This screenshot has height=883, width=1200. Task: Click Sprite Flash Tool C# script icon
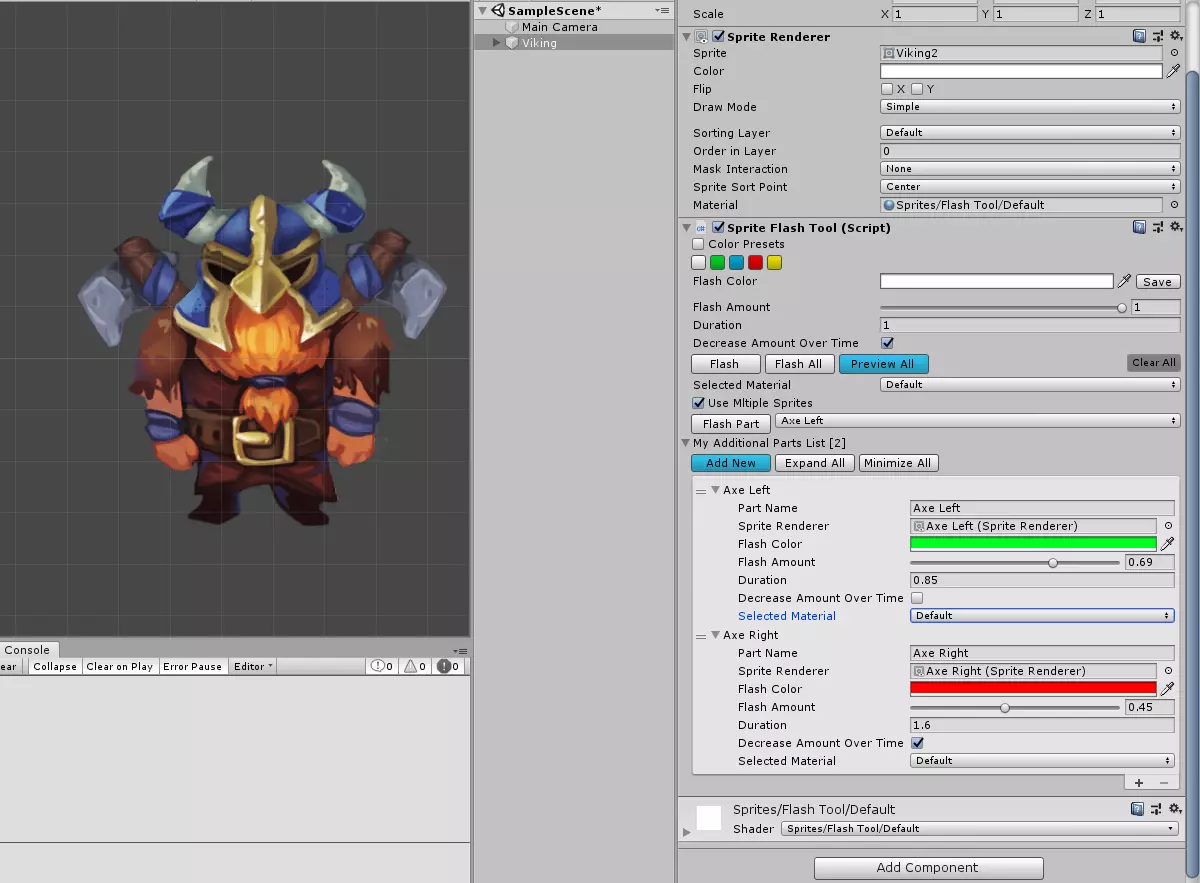point(701,227)
